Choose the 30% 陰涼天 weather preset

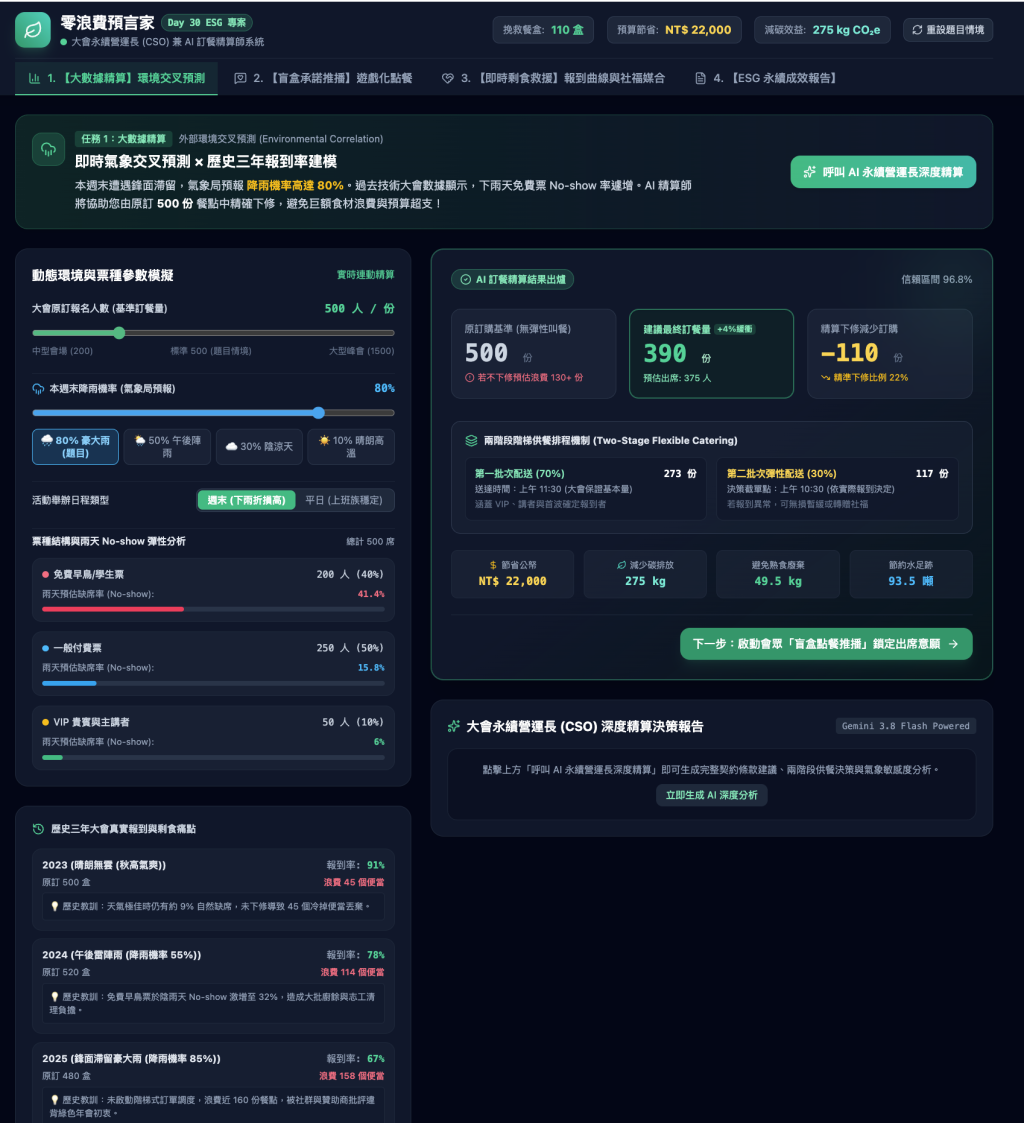(259, 447)
